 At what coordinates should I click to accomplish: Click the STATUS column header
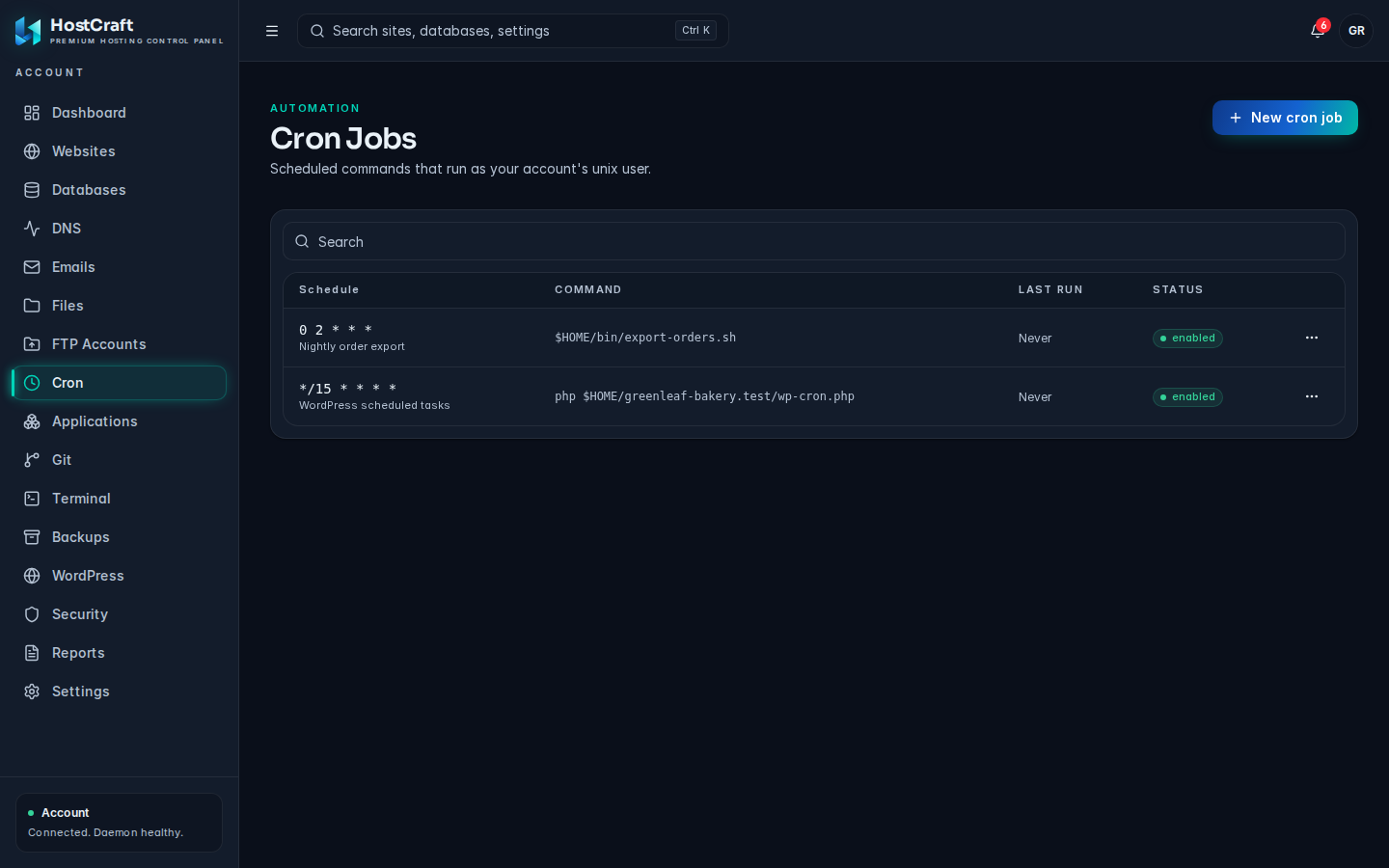coord(1178,289)
